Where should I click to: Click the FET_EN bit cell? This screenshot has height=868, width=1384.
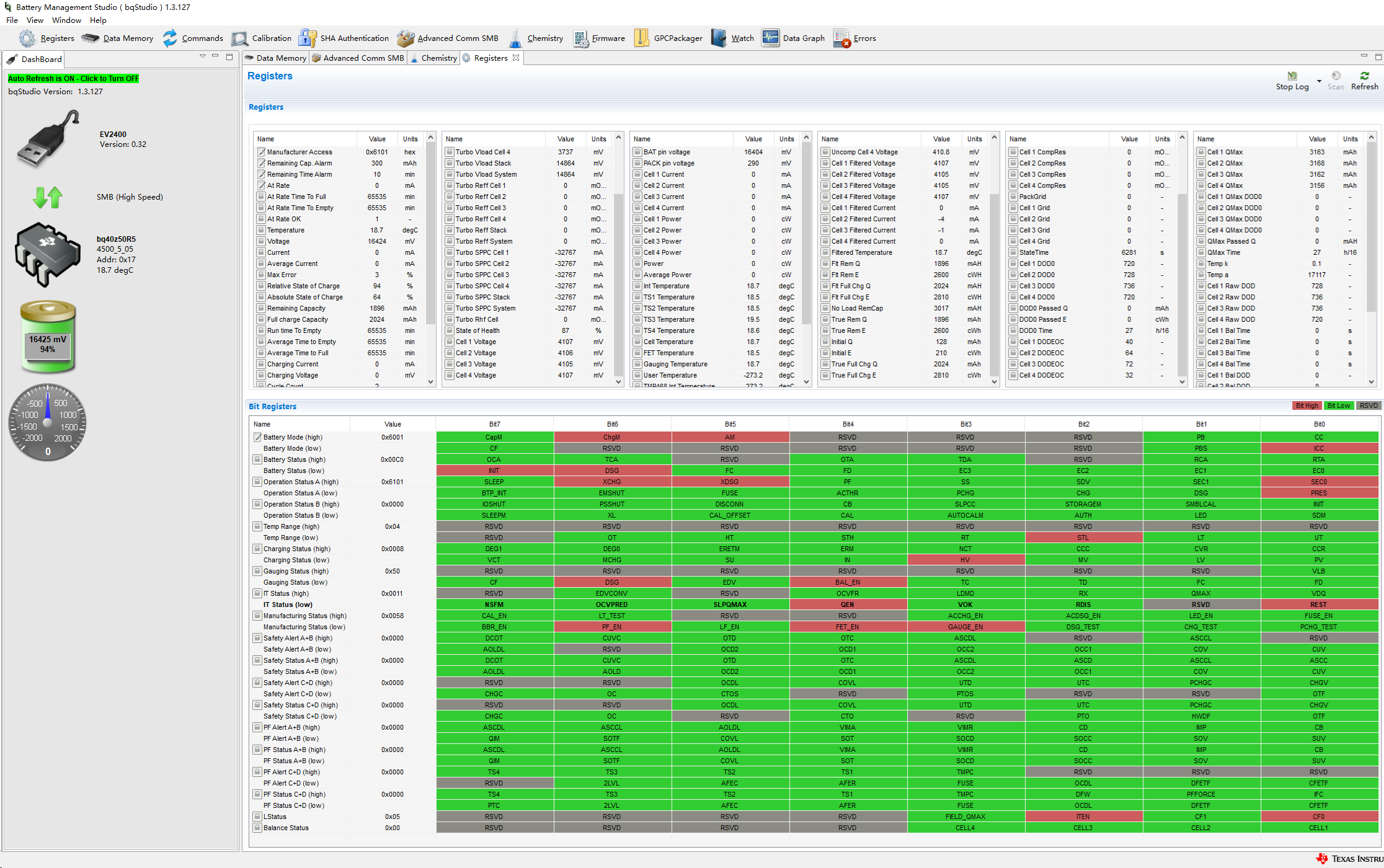(x=847, y=627)
